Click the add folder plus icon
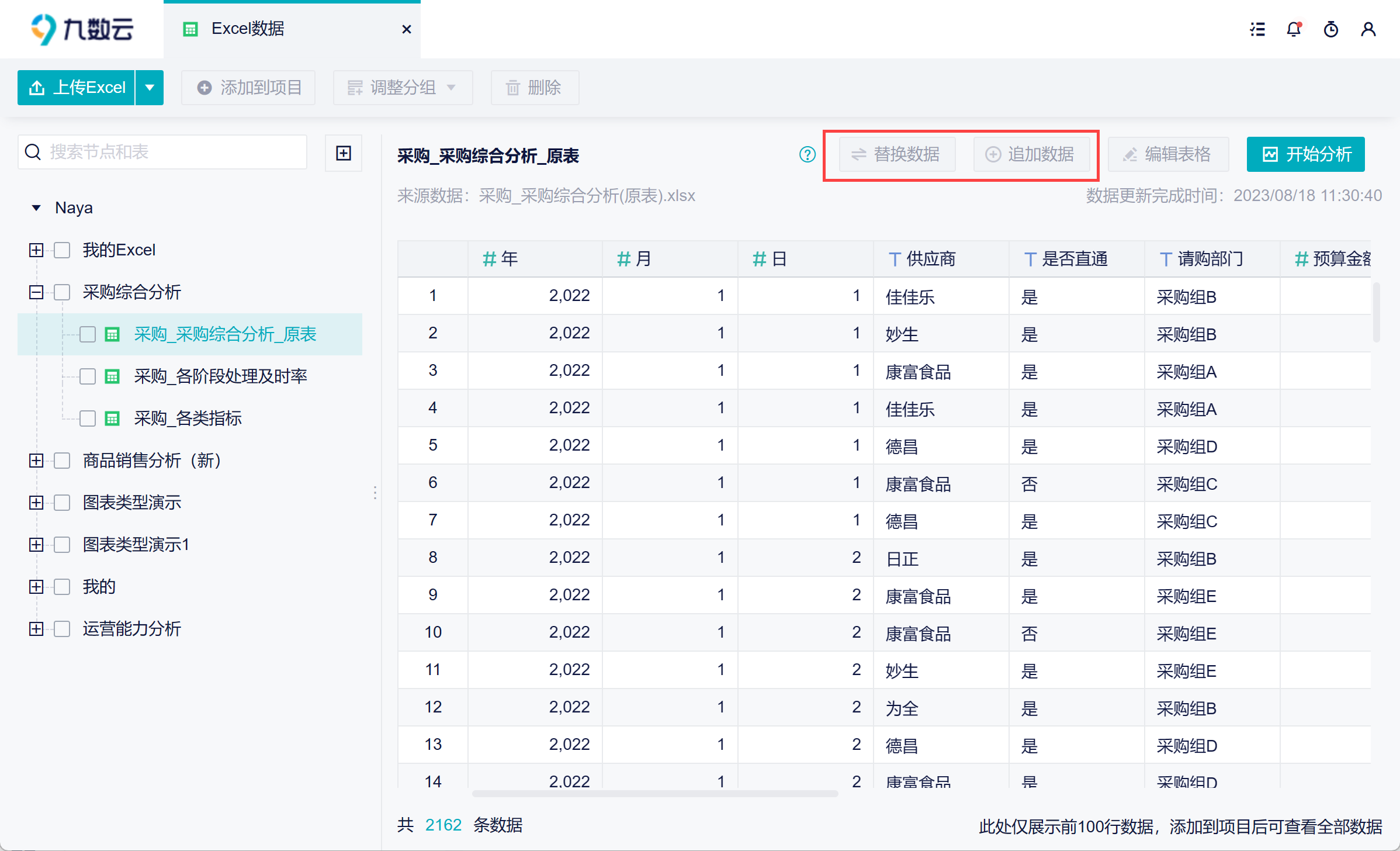This screenshot has height=851, width=1400. 344,153
